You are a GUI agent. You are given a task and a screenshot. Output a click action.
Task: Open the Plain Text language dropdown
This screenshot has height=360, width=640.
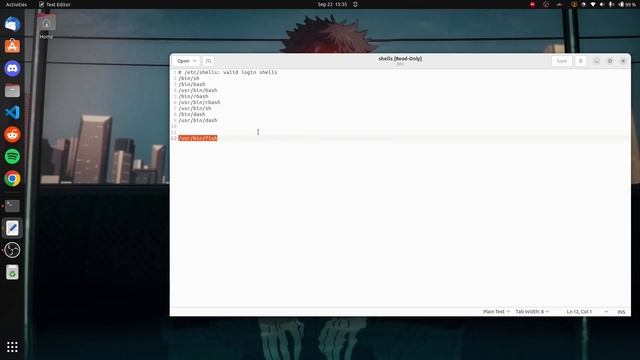coord(496,311)
